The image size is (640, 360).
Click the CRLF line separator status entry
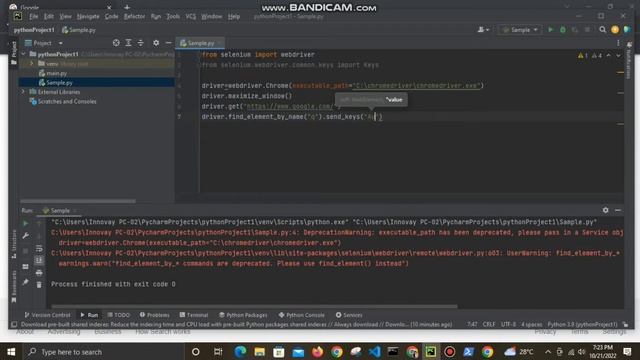tap(489, 324)
